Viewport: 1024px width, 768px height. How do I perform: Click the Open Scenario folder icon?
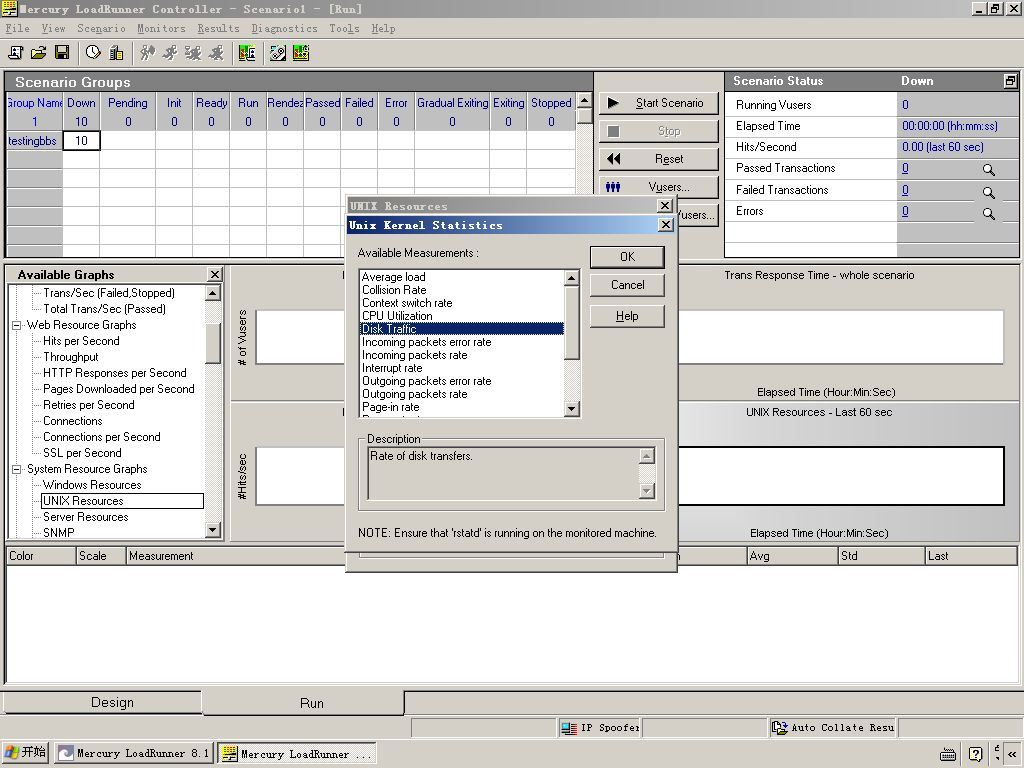39,53
